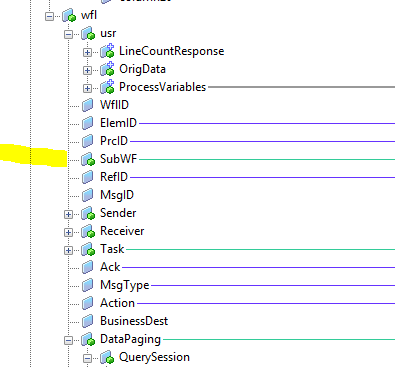Select the MsgID label
Viewport: 395px width, 368px height.
click(117, 195)
